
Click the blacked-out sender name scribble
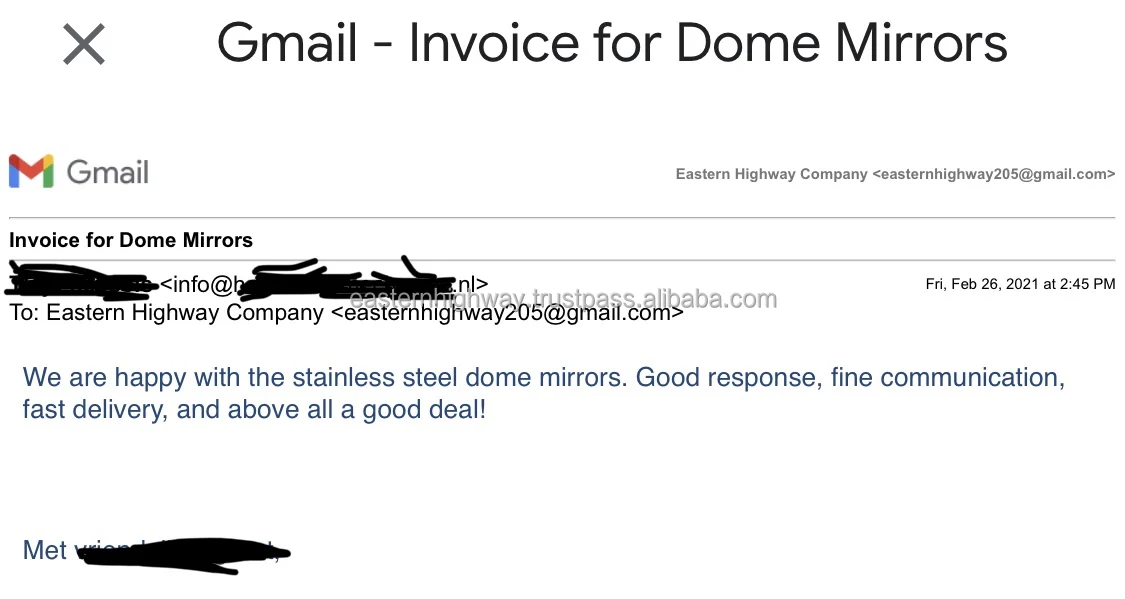80,280
